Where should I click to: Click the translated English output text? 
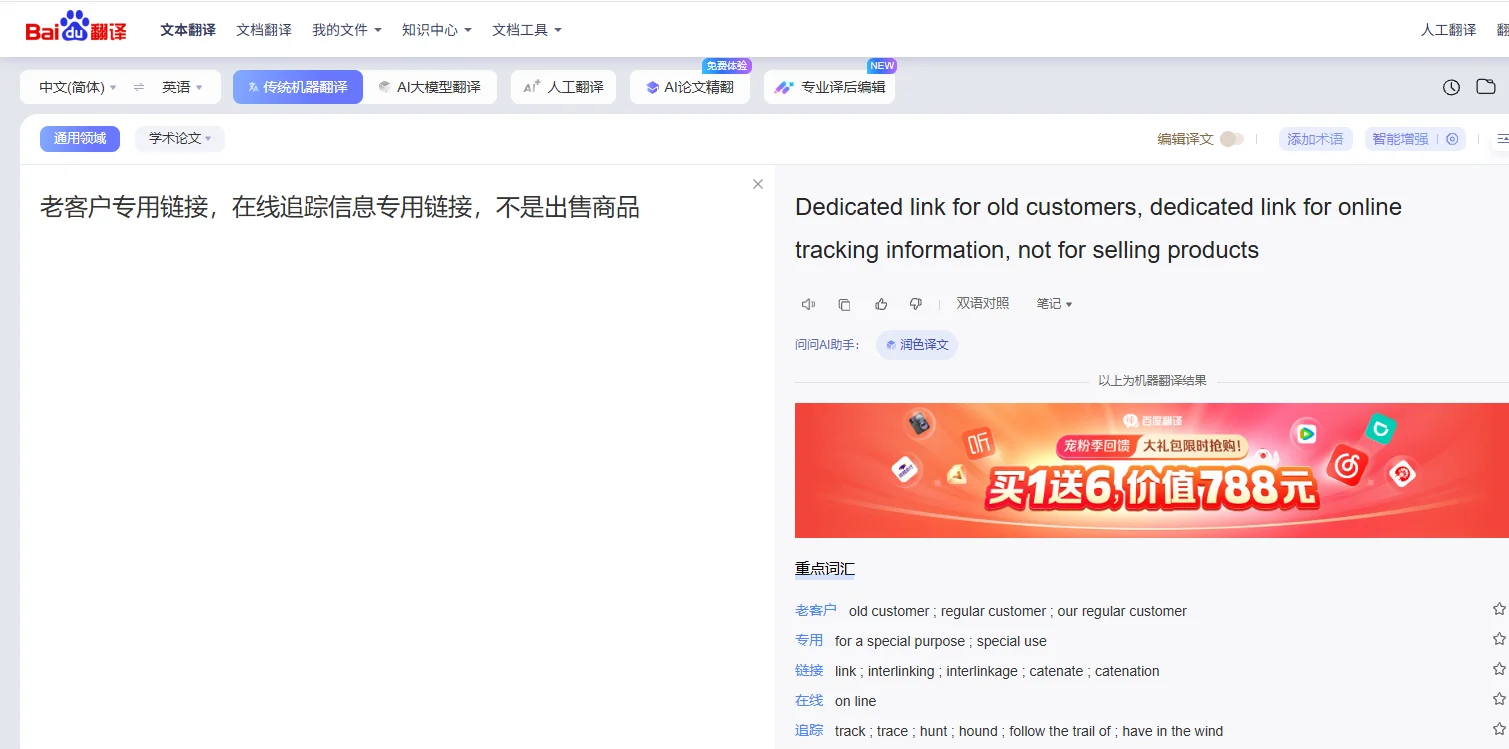(x=1098, y=228)
